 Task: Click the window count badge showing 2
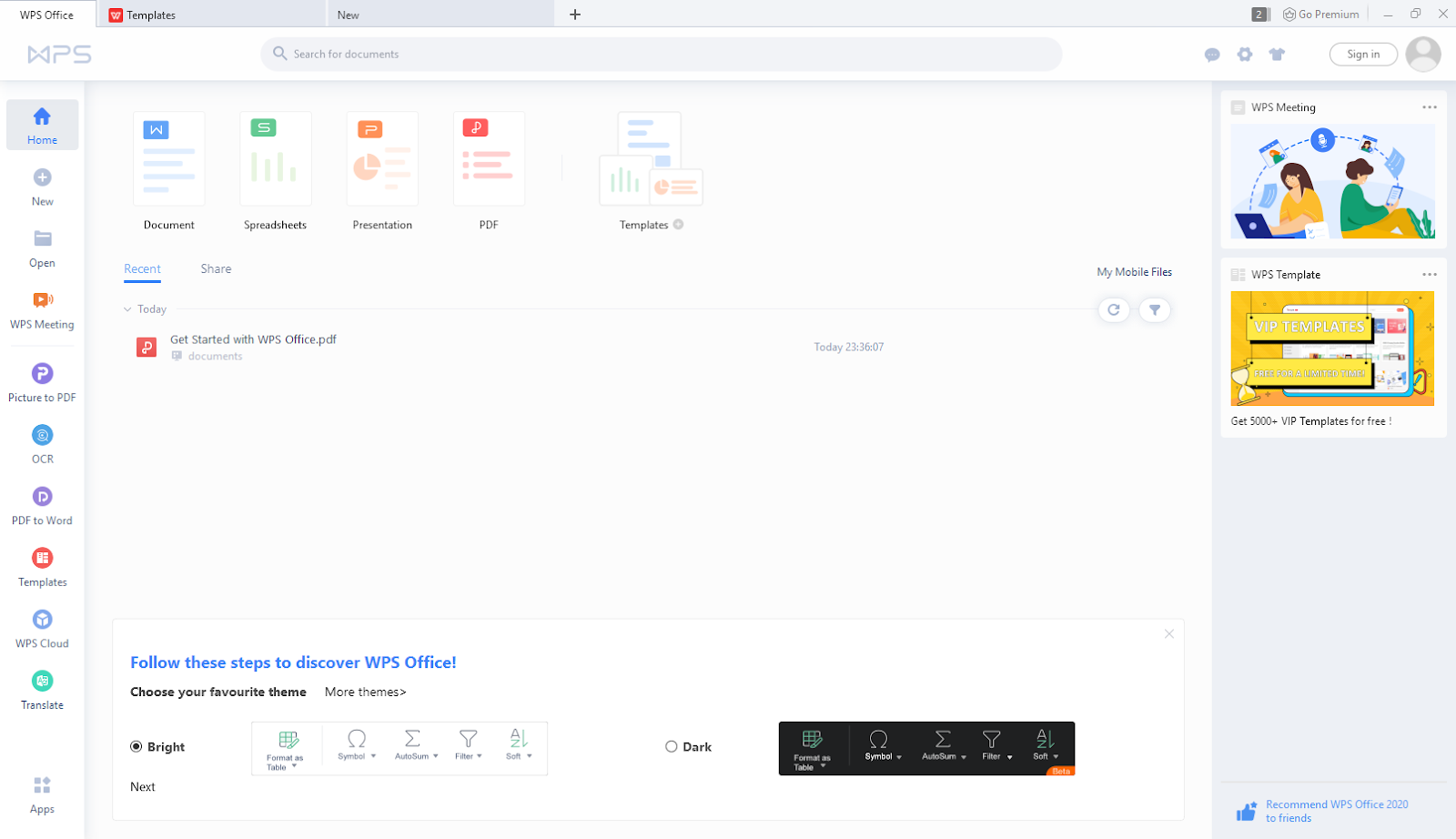(x=1259, y=15)
